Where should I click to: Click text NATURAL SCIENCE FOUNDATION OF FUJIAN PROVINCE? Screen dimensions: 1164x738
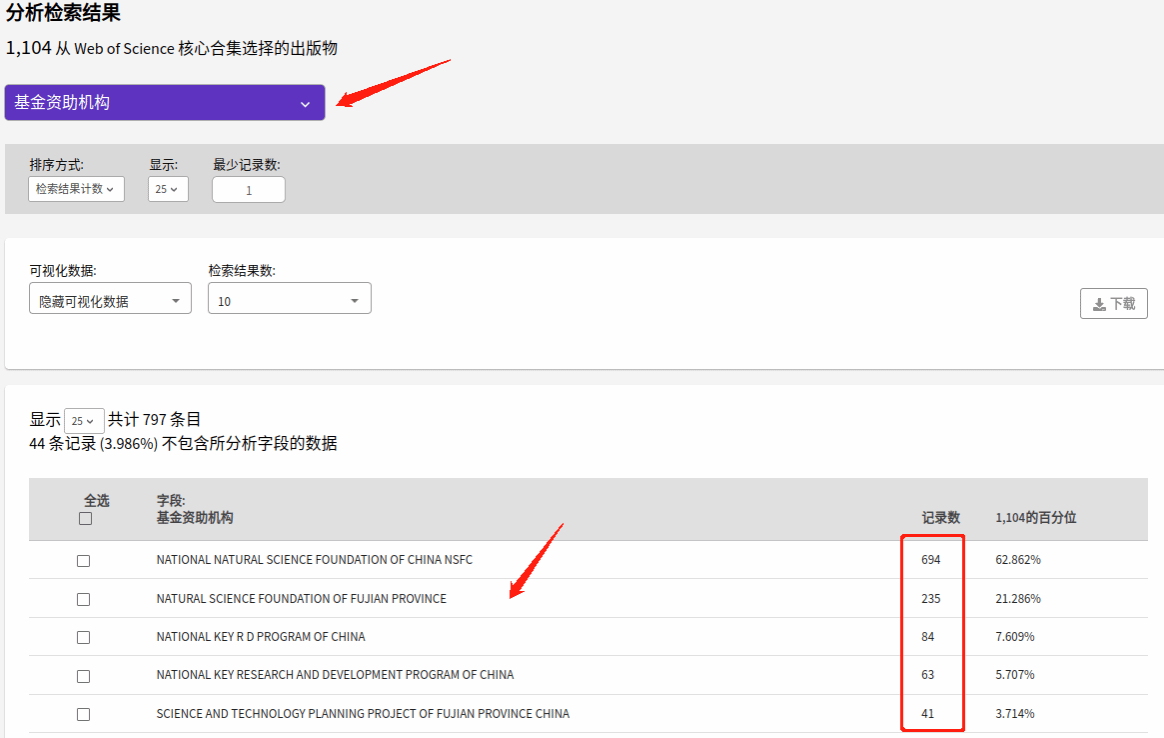click(301, 598)
